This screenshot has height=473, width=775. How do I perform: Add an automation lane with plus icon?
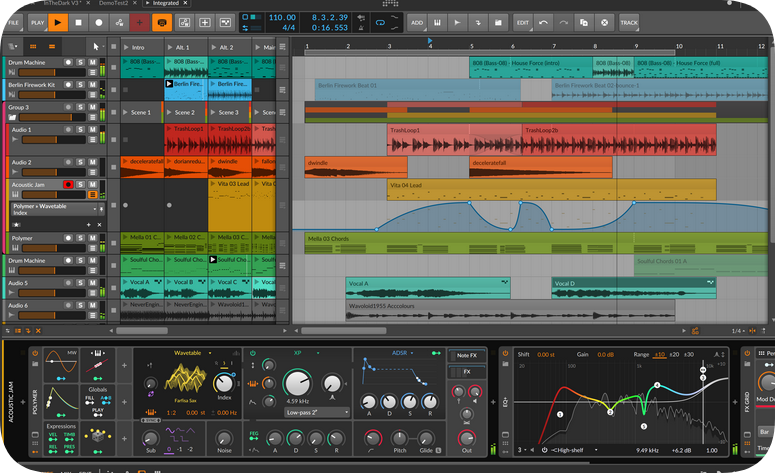click(89, 225)
